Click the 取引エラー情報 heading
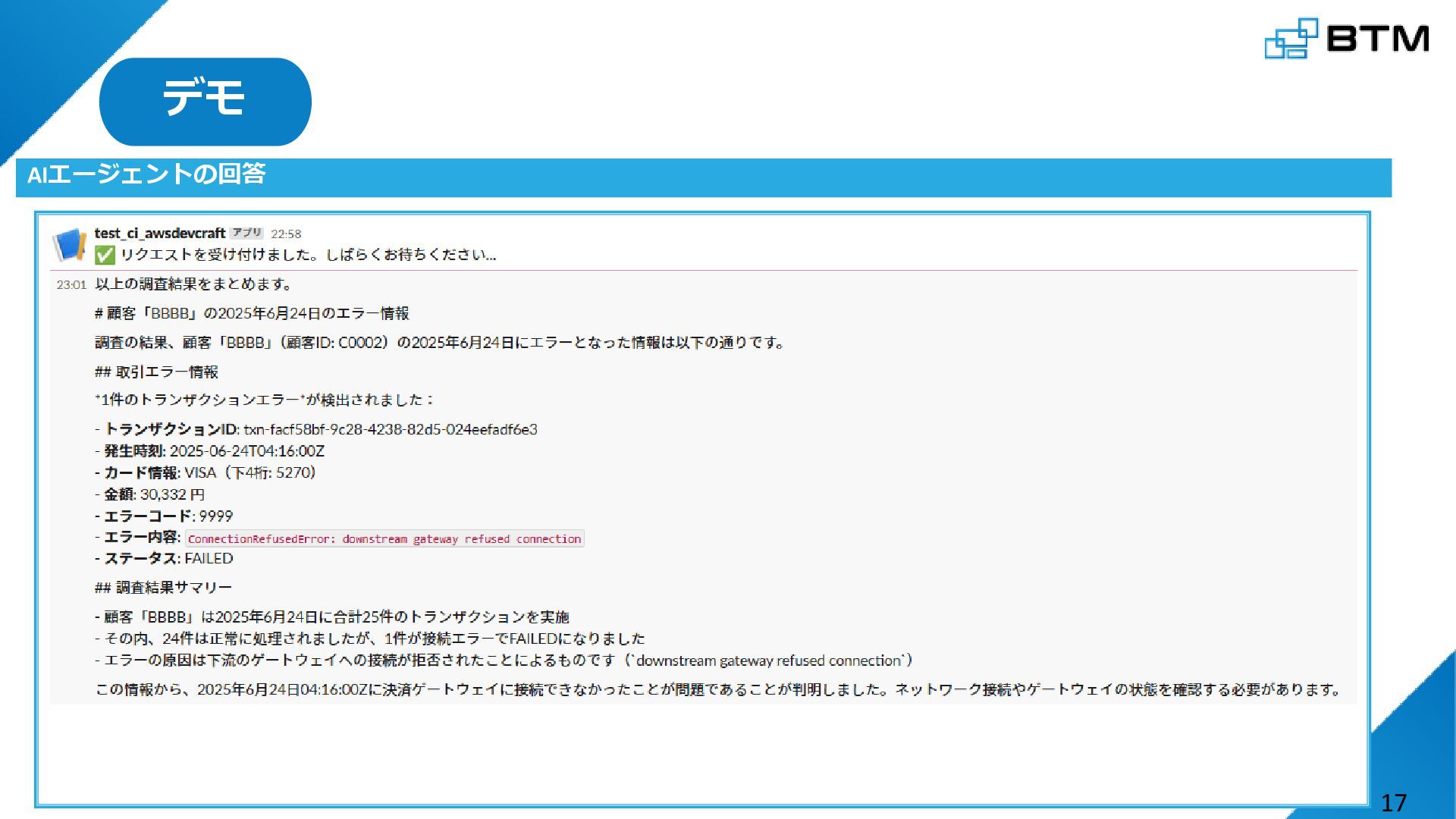This screenshot has width=1456, height=819. (157, 372)
